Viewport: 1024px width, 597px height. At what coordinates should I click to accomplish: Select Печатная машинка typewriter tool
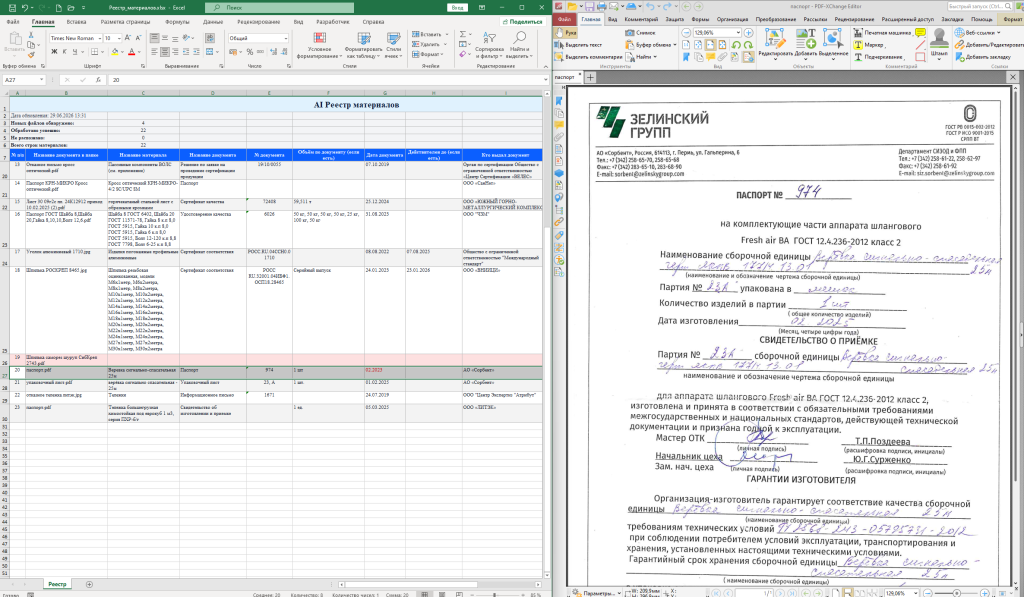pos(882,32)
